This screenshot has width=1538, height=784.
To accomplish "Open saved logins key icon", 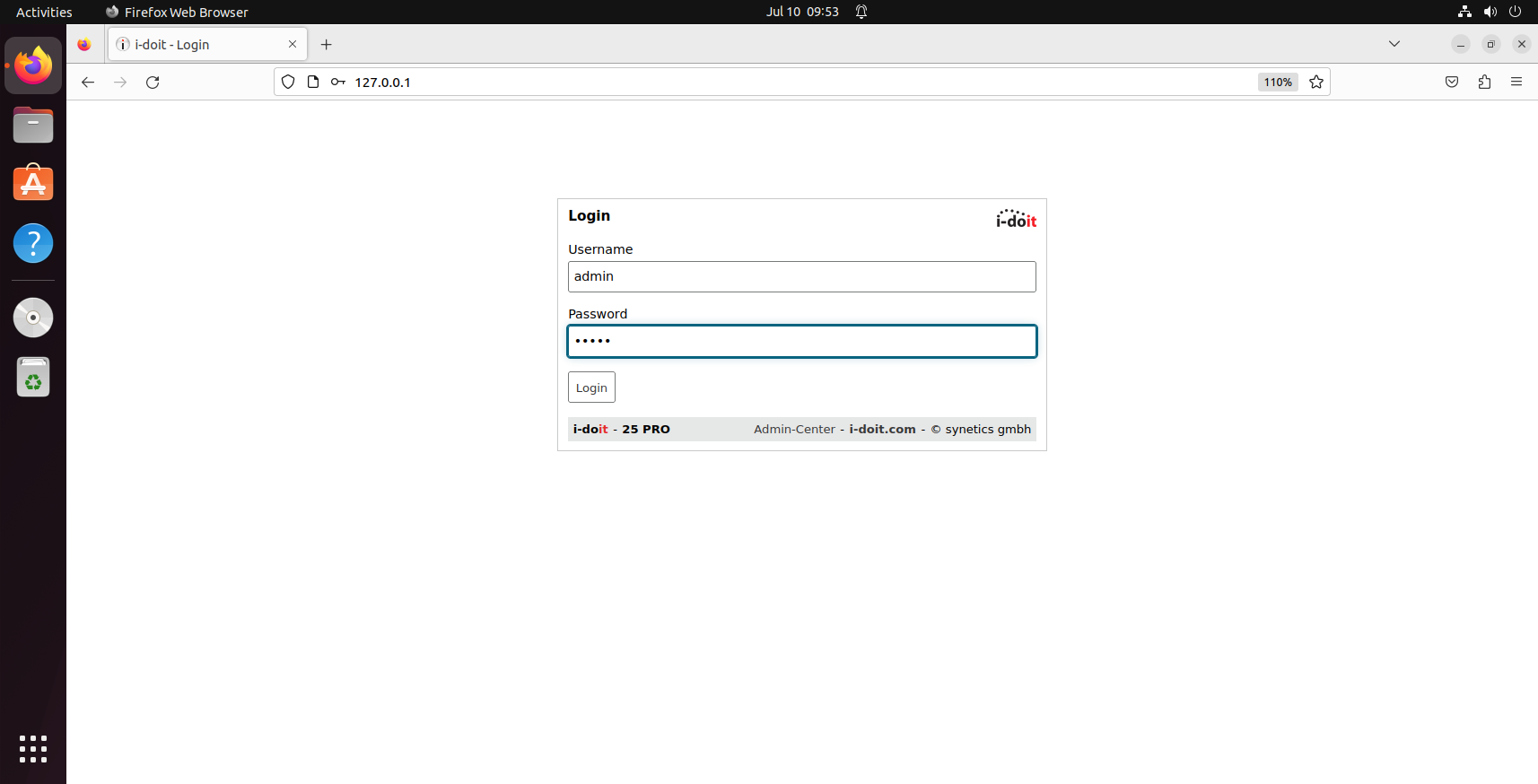I will pos(338,82).
